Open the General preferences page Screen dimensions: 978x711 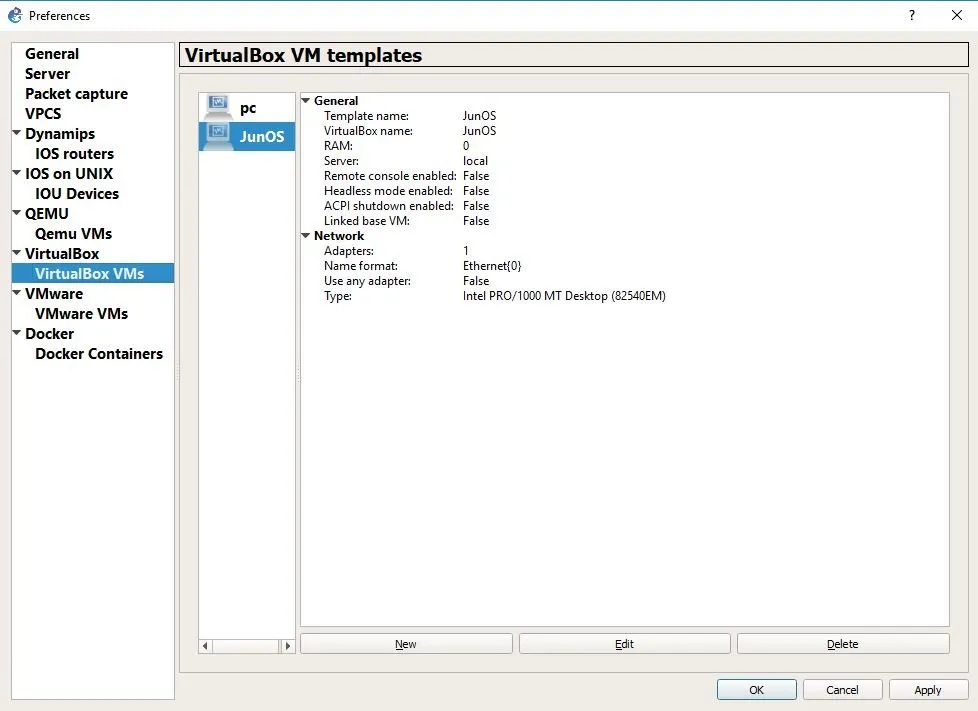[x=52, y=54]
